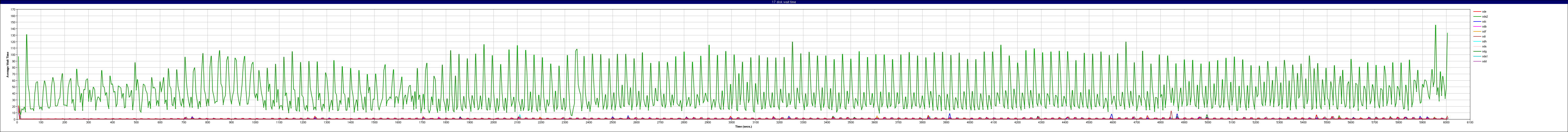The width and height of the screenshot is (1568, 132).
Task: Click the green spike peak near 40 secs
Action: coord(27,35)
